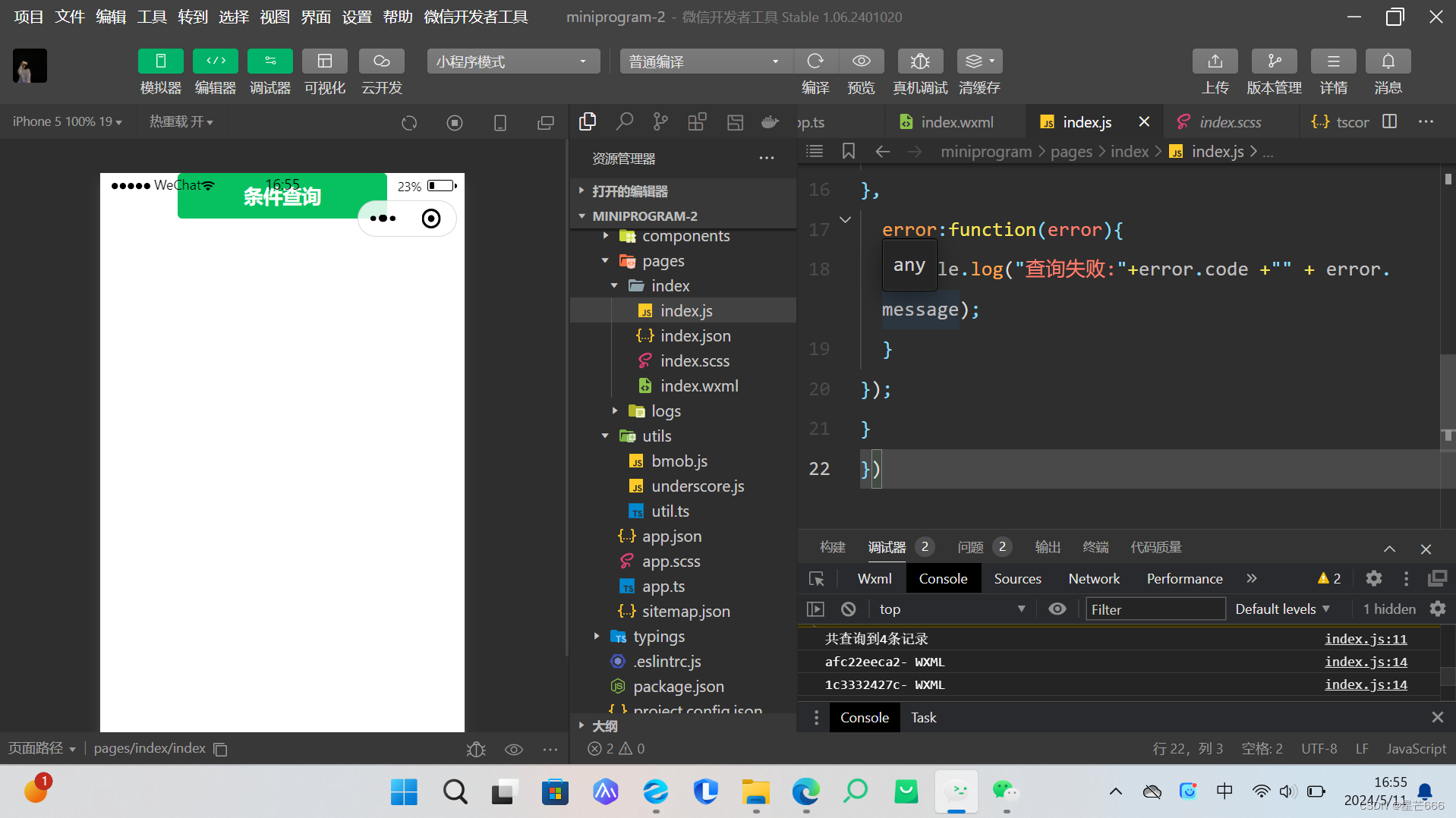Open 版本管理 version management
This screenshot has width=1456, height=818.
click(x=1273, y=61)
